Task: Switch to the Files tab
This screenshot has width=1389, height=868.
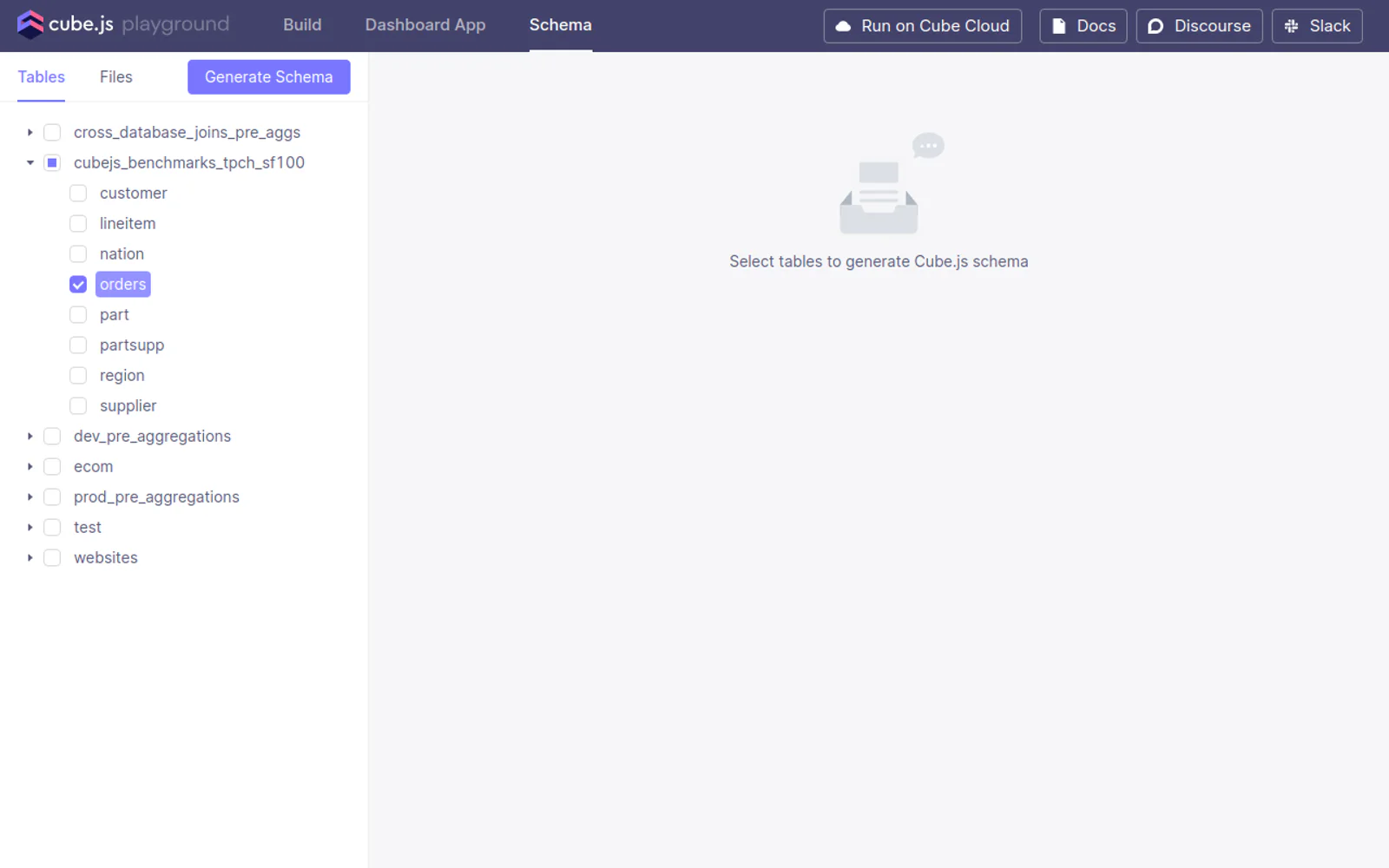Action: pyautogui.click(x=116, y=76)
